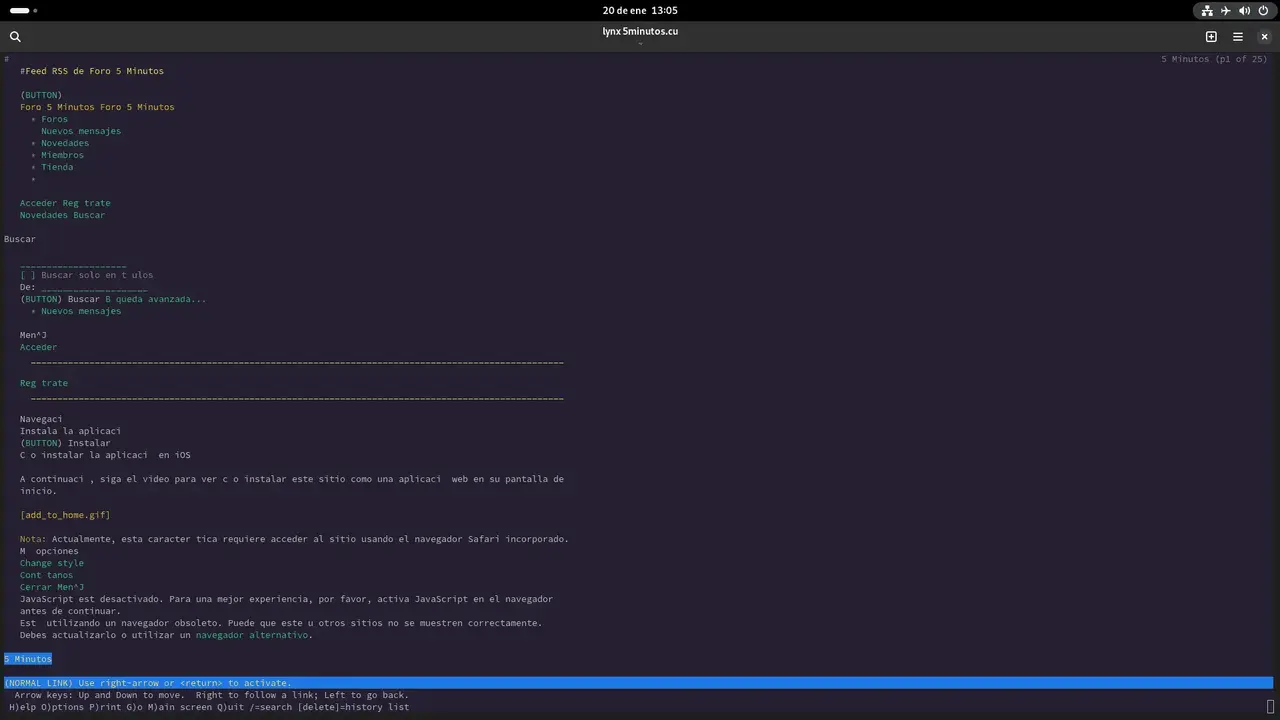Follow the Novedades bullet list link
The height and width of the screenshot is (720, 1280).
coord(65,143)
